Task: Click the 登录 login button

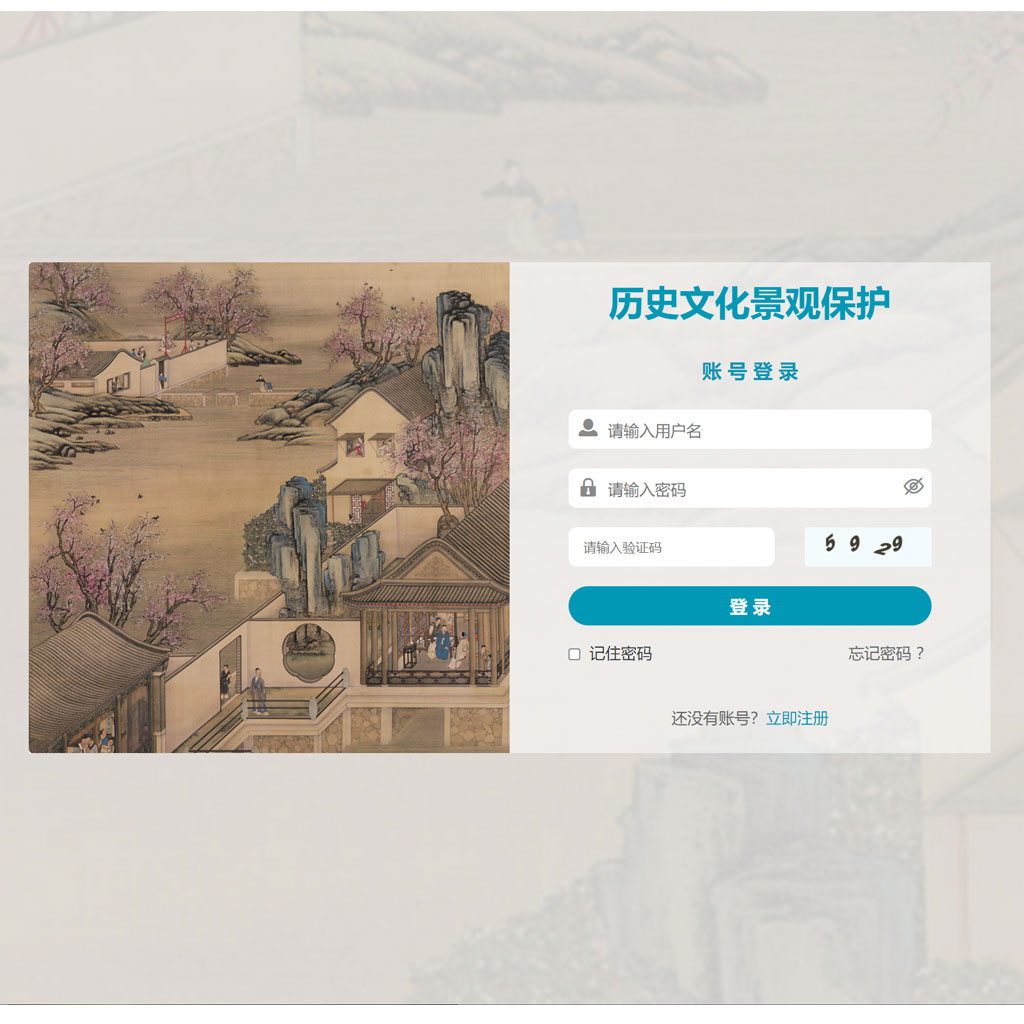Action: (x=750, y=606)
